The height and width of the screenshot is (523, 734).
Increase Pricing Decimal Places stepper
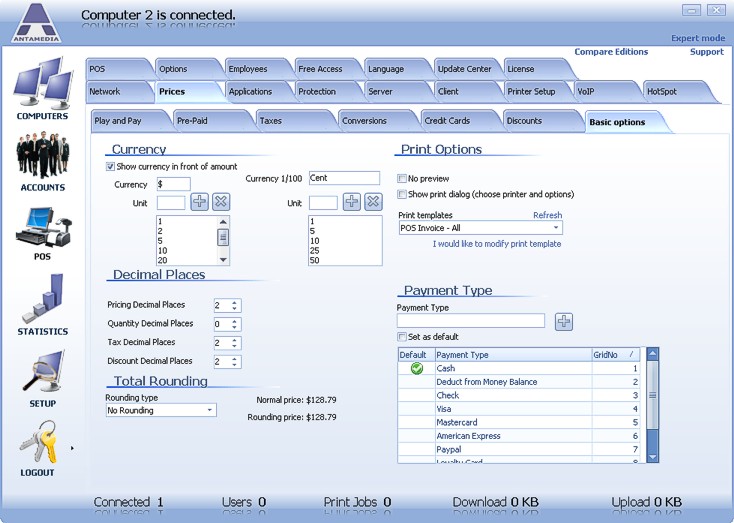[x=235, y=302]
